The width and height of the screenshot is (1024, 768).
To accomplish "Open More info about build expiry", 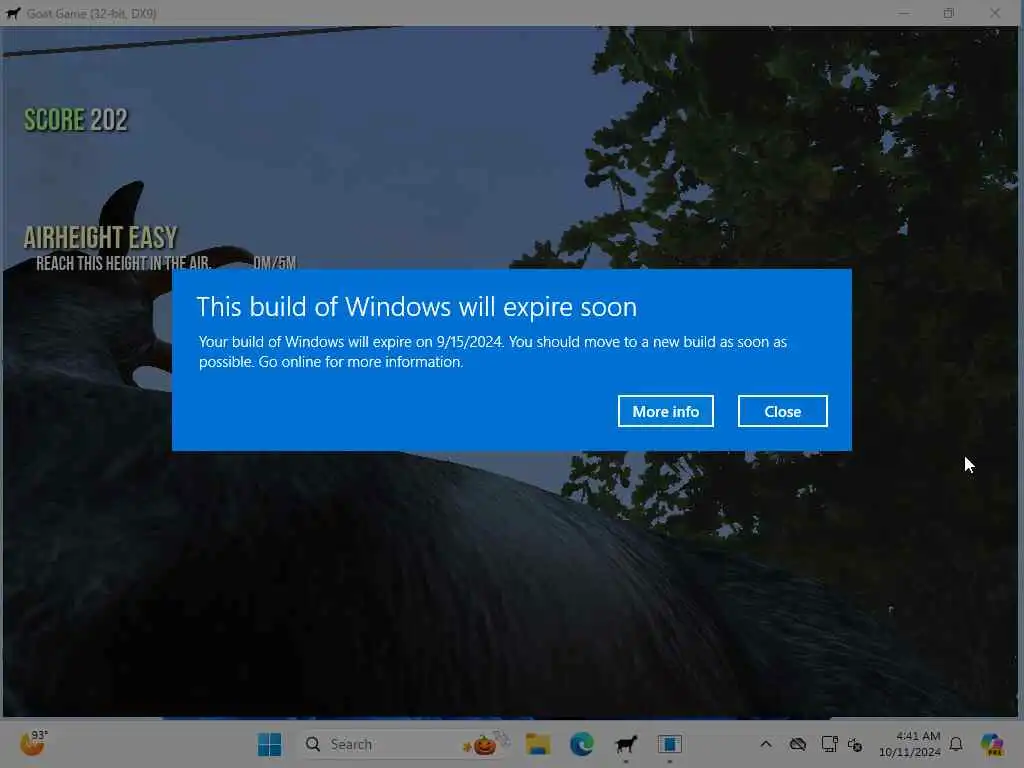I will click(665, 411).
